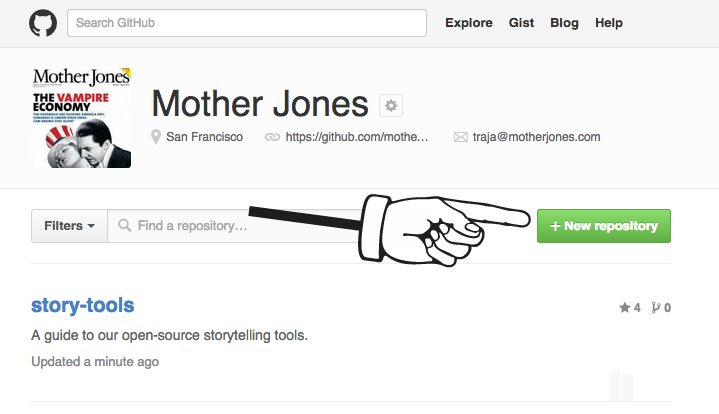Click the traja@motherjones.com email link
Screen dimensions: 719x414
pyautogui.click(x=536, y=137)
